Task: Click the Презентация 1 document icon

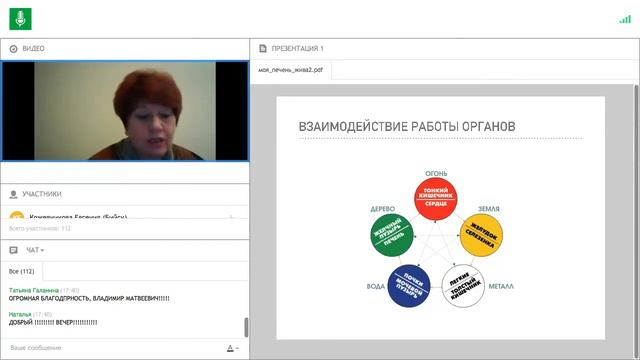Action: coord(263,49)
